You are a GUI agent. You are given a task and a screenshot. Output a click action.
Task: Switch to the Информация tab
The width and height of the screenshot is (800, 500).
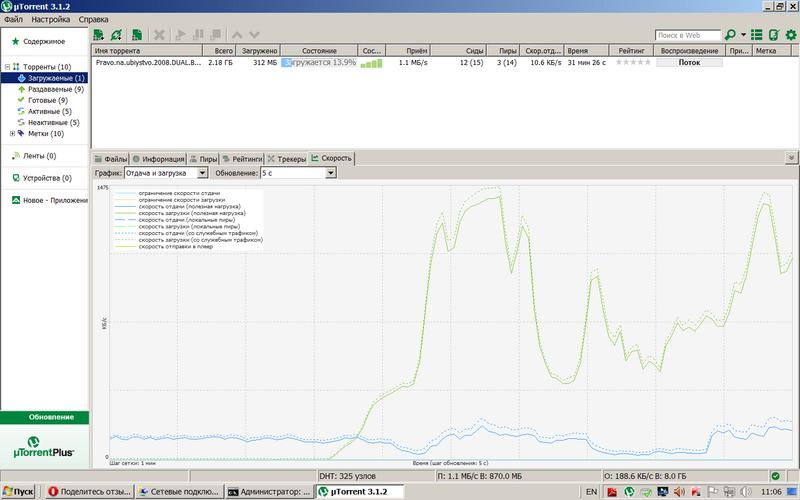[158, 159]
